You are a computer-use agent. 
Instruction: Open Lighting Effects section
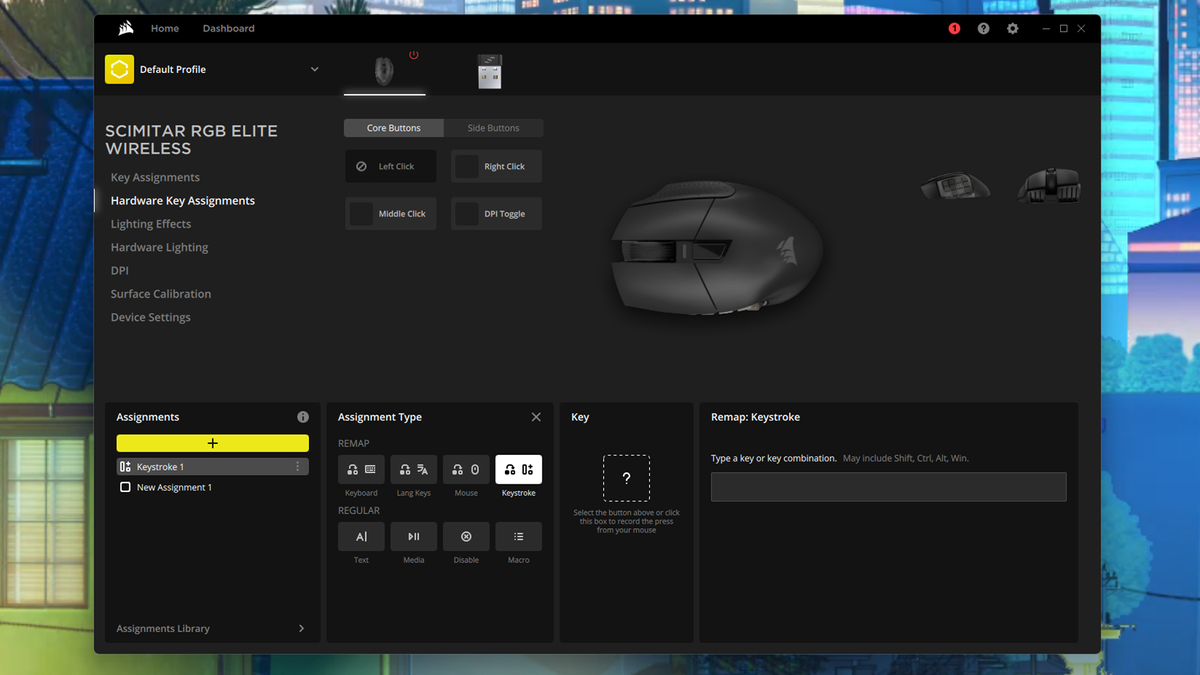click(151, 224)
